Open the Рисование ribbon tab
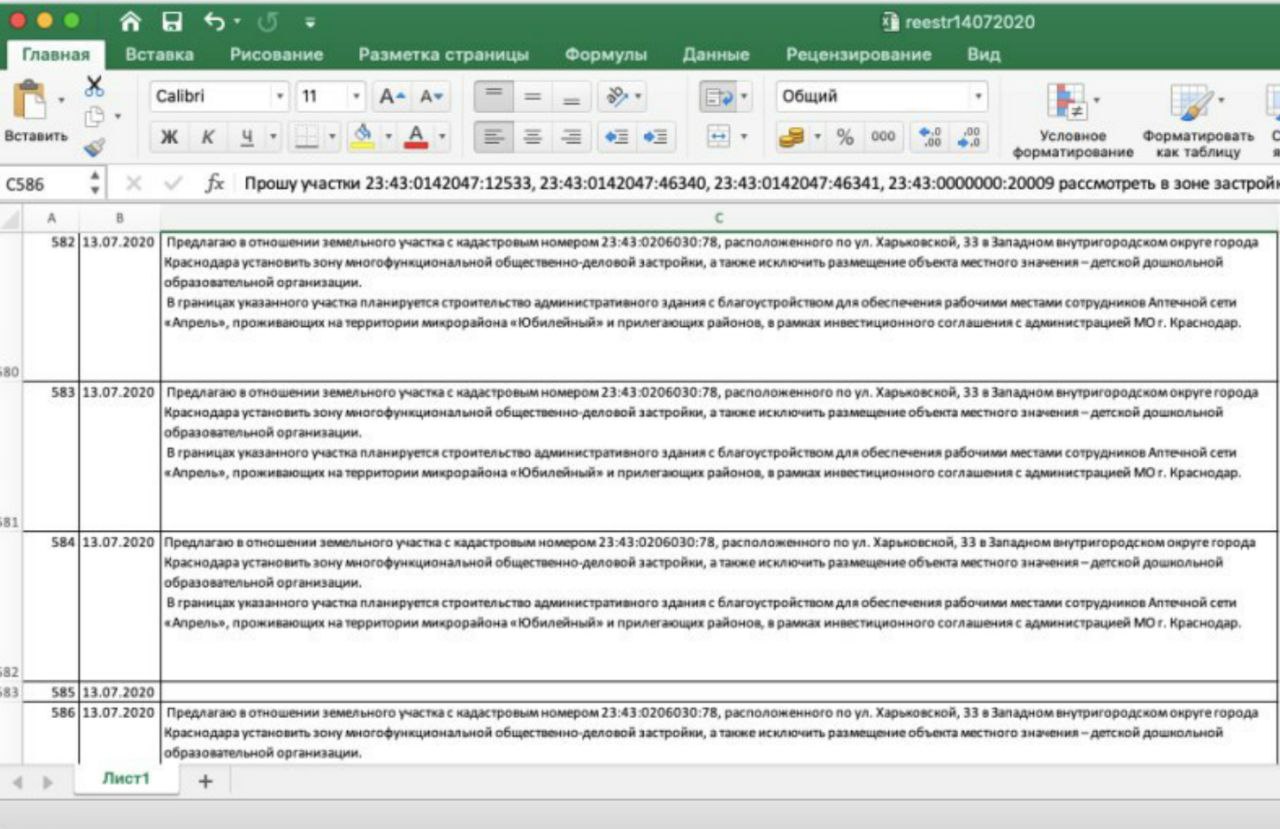Image resolution: width=1280 pixels, height=829 pixels. tap(276, 55)
